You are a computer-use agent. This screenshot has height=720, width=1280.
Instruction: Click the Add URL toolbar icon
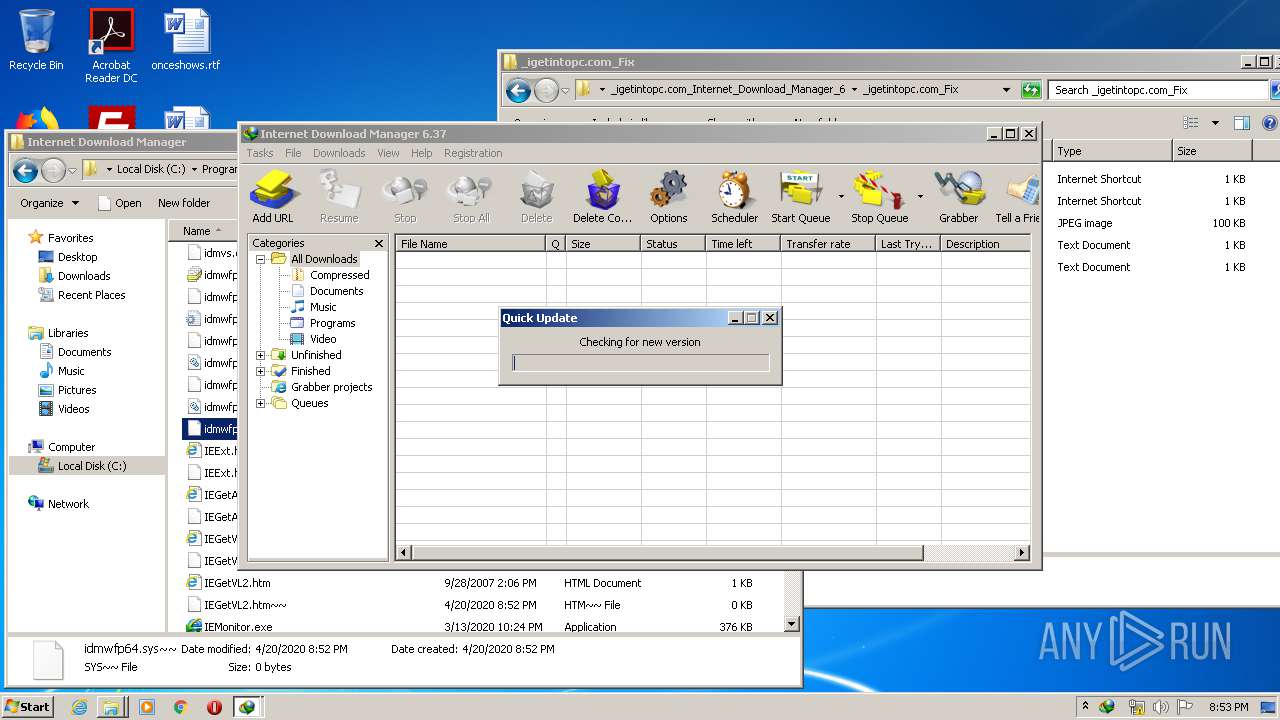(x=272, y=196)
